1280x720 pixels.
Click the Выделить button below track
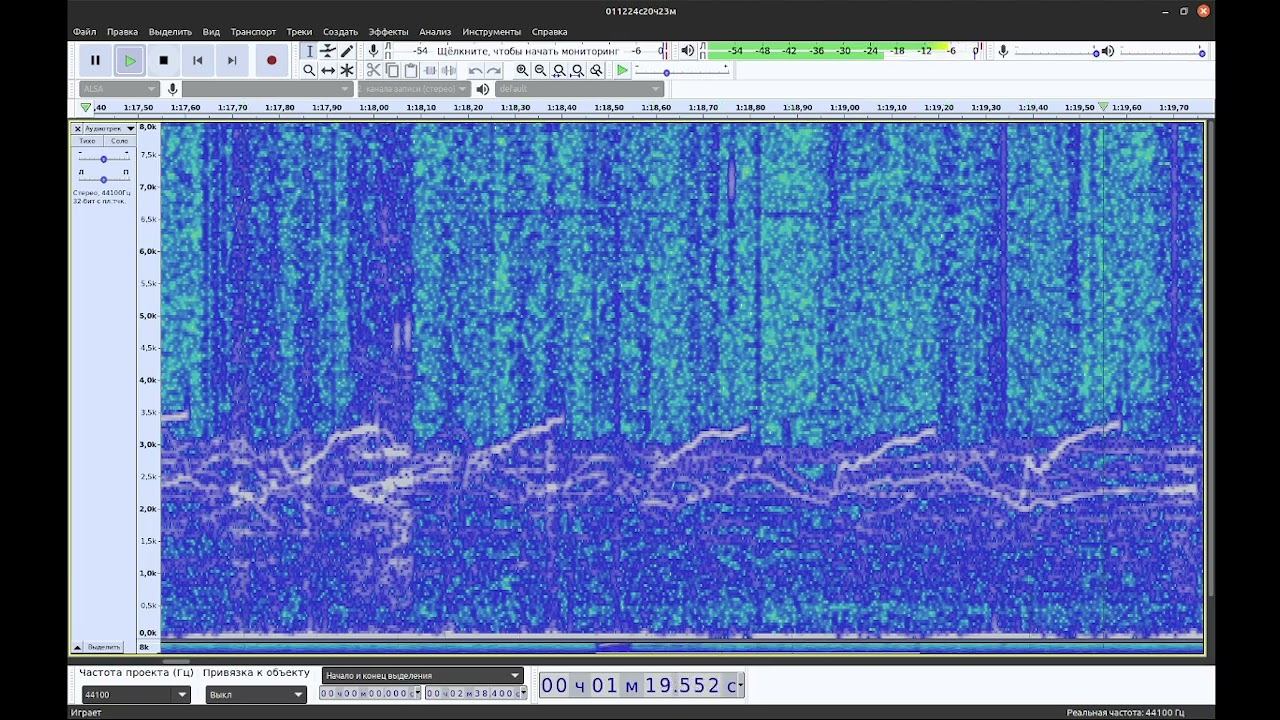point(104,647)
